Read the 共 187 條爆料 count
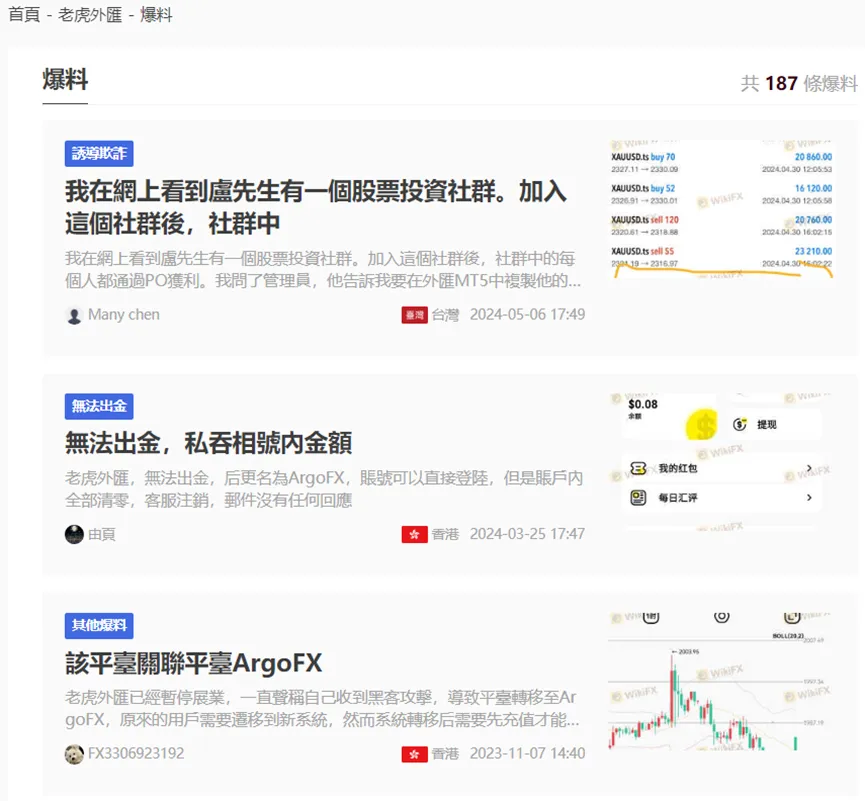 pos(799,83)
